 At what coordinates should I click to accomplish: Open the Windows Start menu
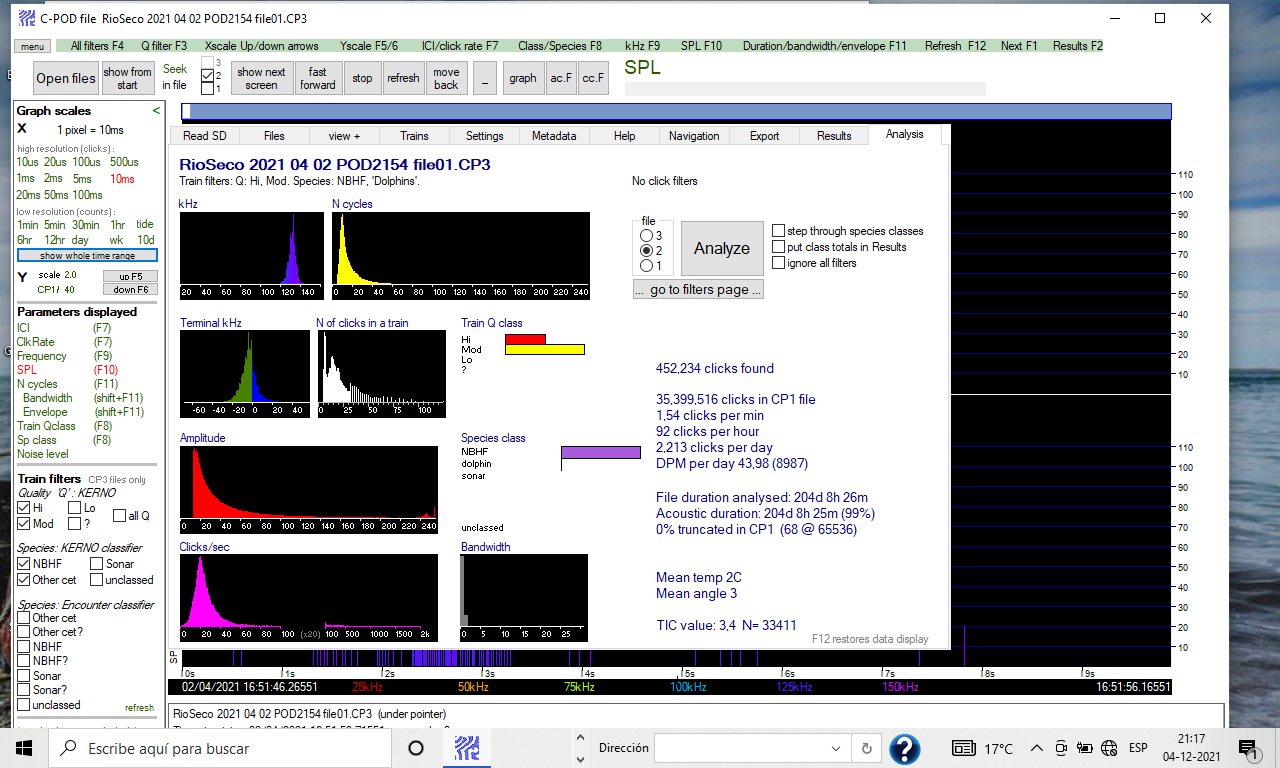[x=24, y=748]
